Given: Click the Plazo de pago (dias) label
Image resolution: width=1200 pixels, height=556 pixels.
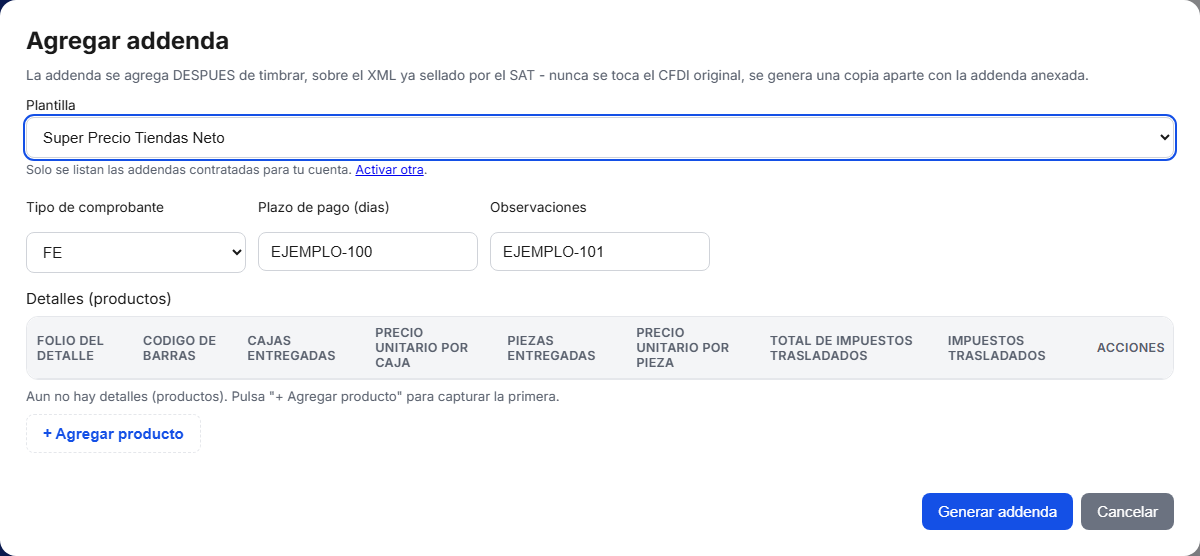Looking at the screenshot, I should pyautogui.click(x=324, y=207).
